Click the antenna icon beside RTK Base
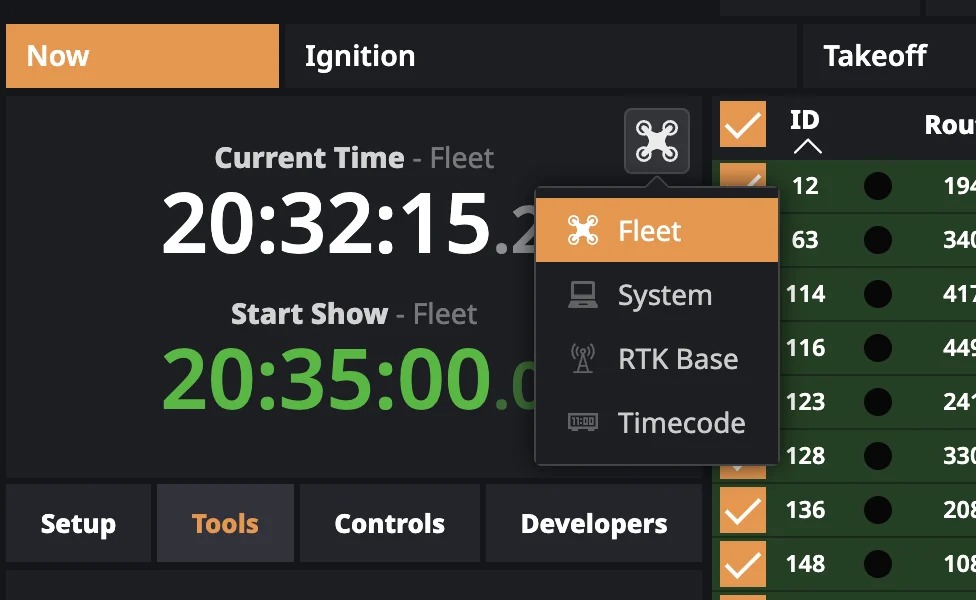 pyautogui.click(x=583, y=359)
